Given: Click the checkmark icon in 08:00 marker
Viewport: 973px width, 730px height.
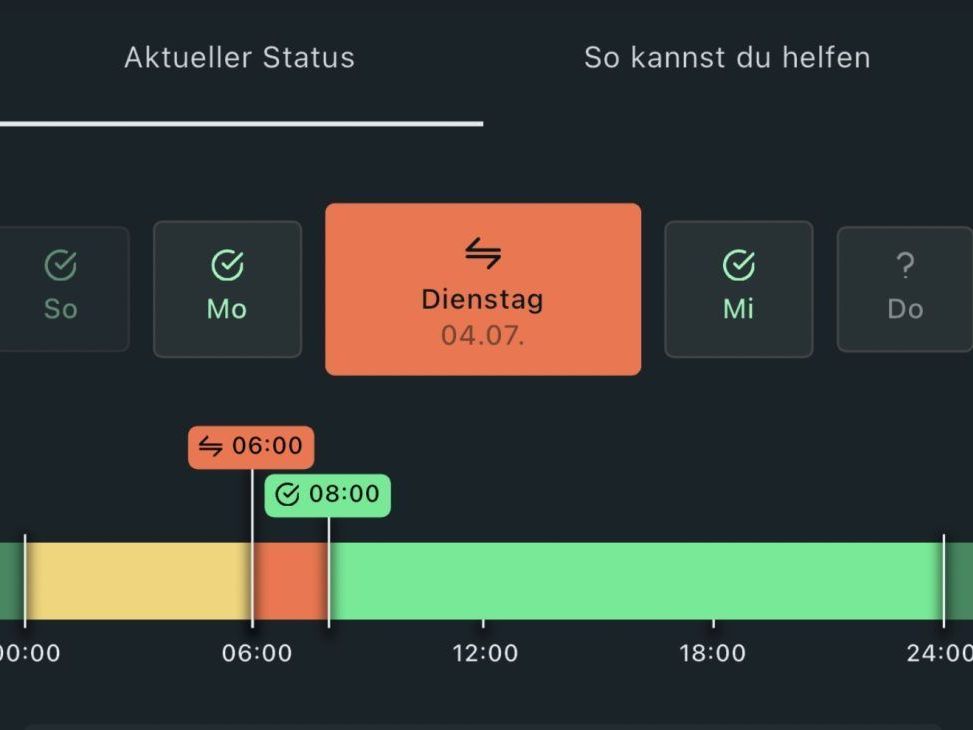Looking at the screenshot, I should click(287, 495).
